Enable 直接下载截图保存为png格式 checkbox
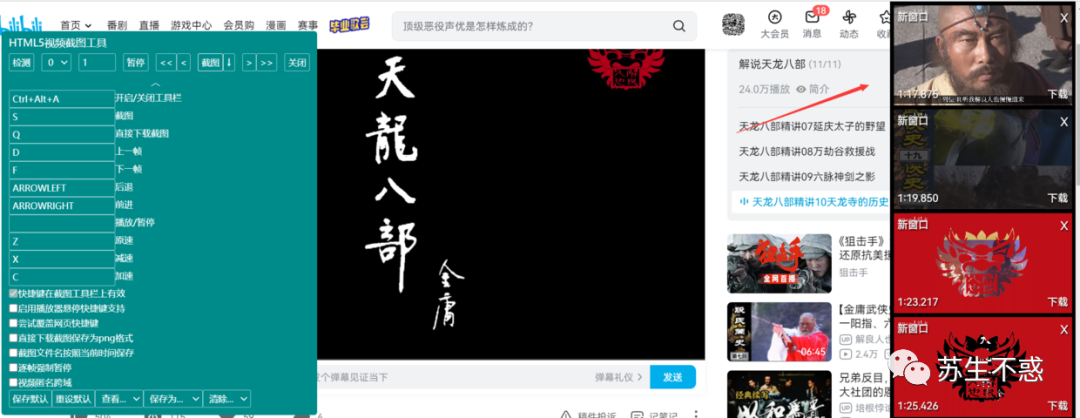 point(13,338)
